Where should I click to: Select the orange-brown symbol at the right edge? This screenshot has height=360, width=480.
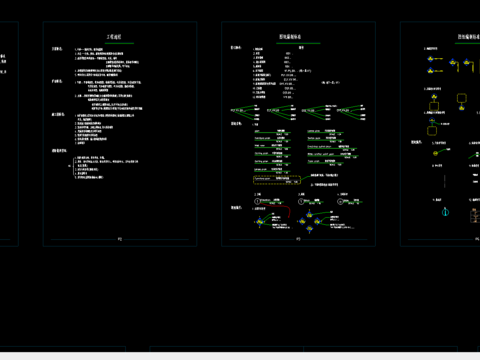coord(475,215)
